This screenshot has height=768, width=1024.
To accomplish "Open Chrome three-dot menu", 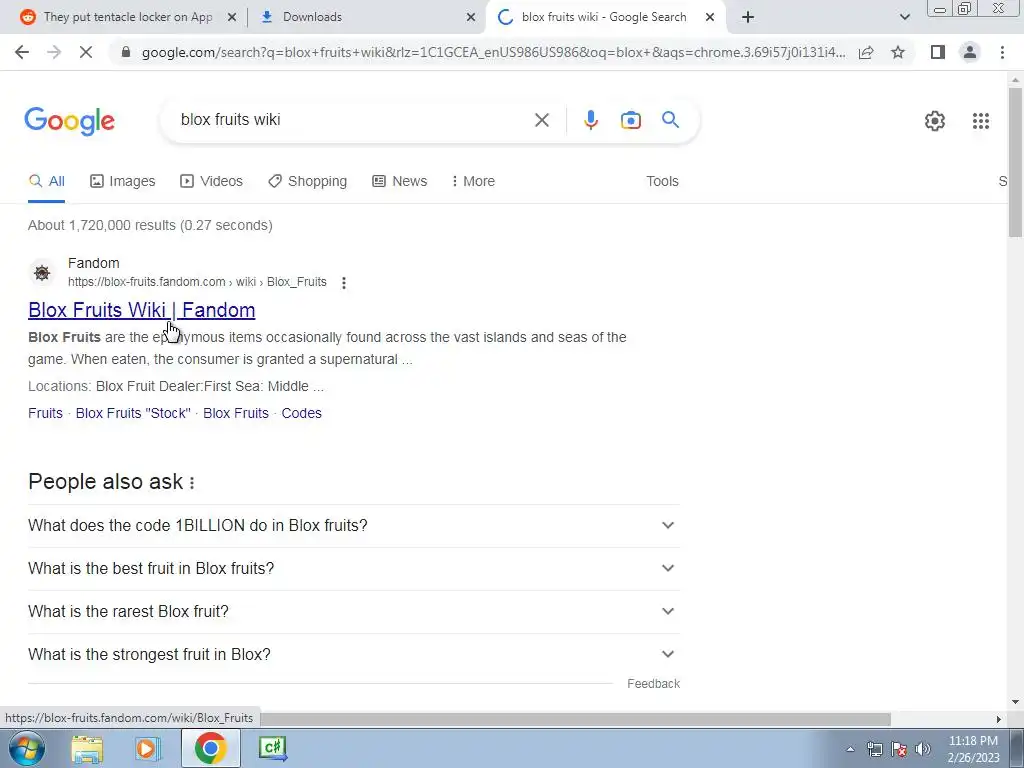I will point(1002,52).
